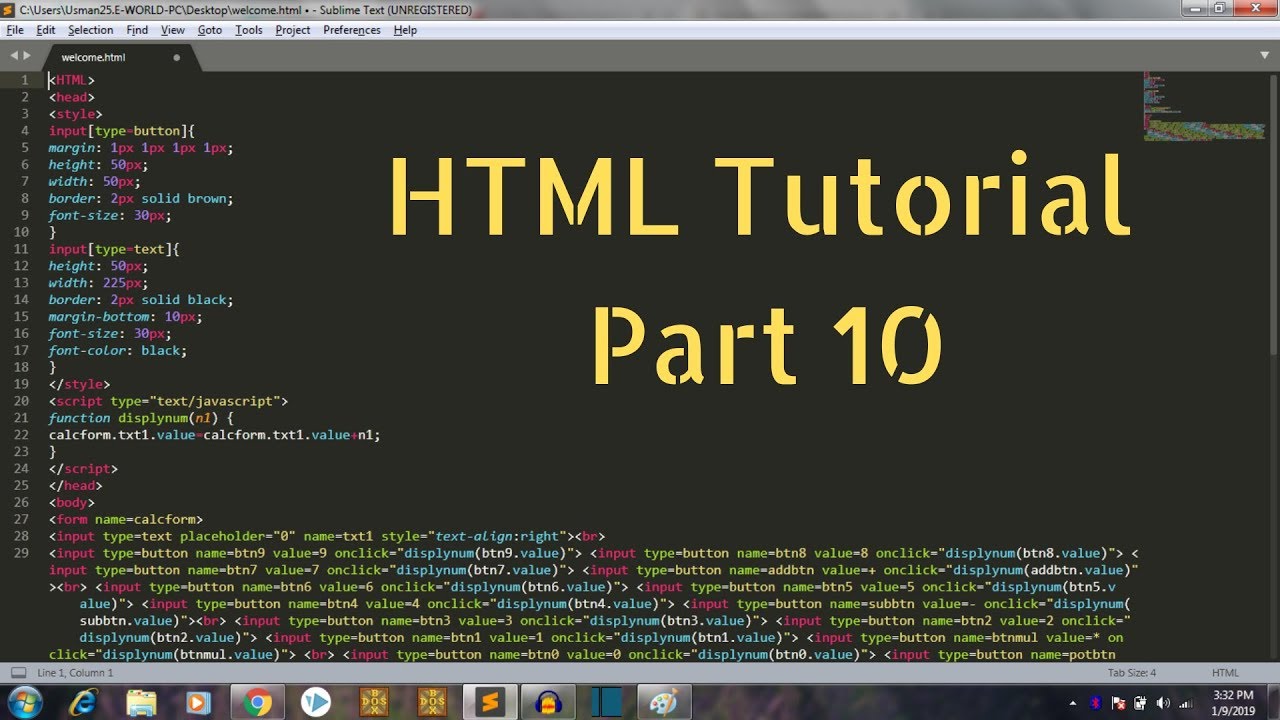Show hidden system tray icons

[x=1073, y=703]
